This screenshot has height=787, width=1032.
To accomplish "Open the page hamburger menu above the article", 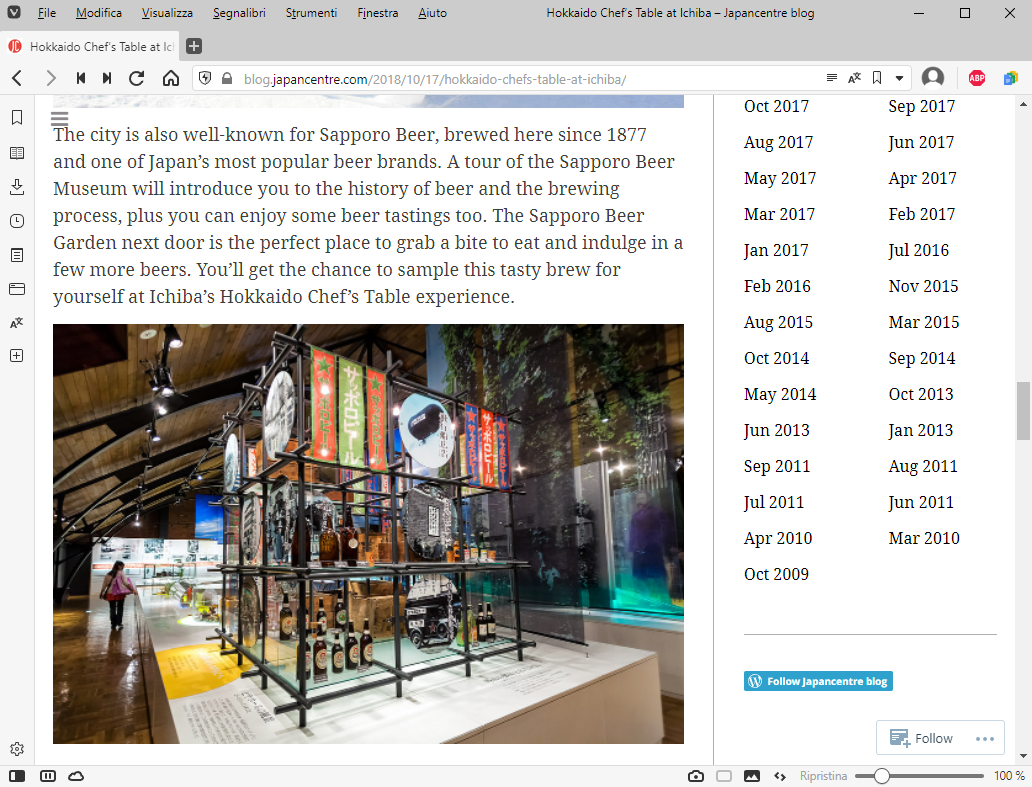I will tap(59, 119).
